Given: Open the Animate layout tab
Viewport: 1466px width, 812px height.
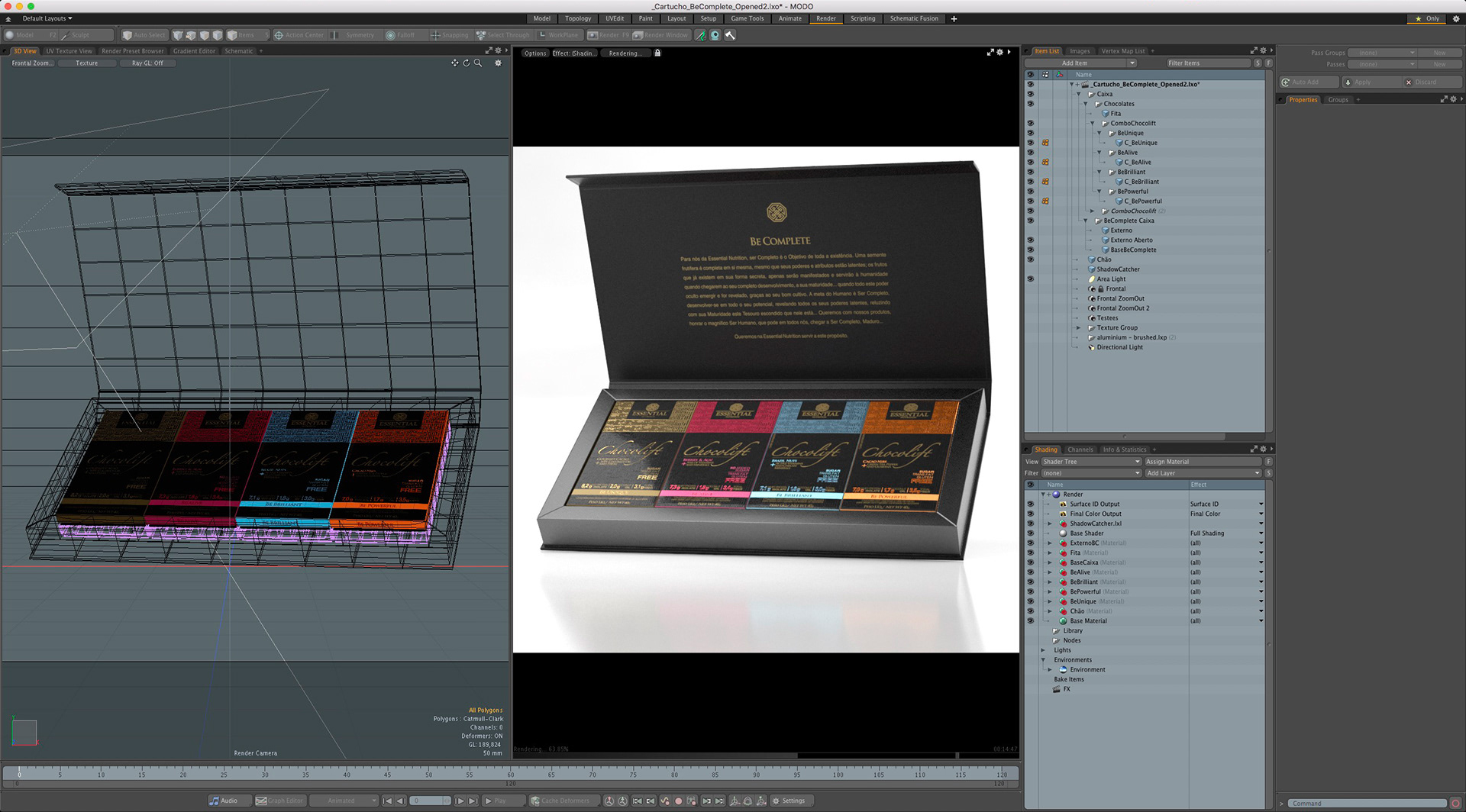Looking at the screenshot, I should click(790, 19).
